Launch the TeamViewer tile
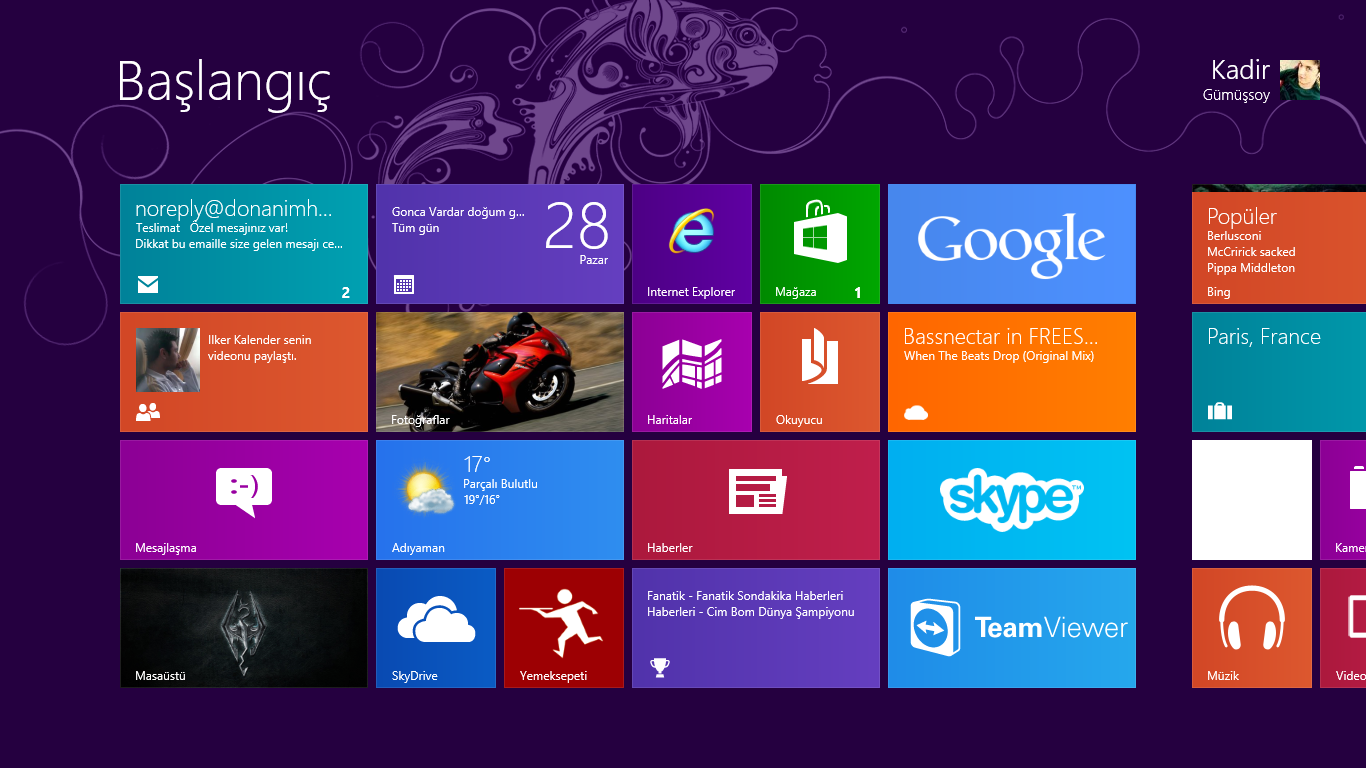The height and width of the screenshot is (768, 1366). coord(1012,628)
